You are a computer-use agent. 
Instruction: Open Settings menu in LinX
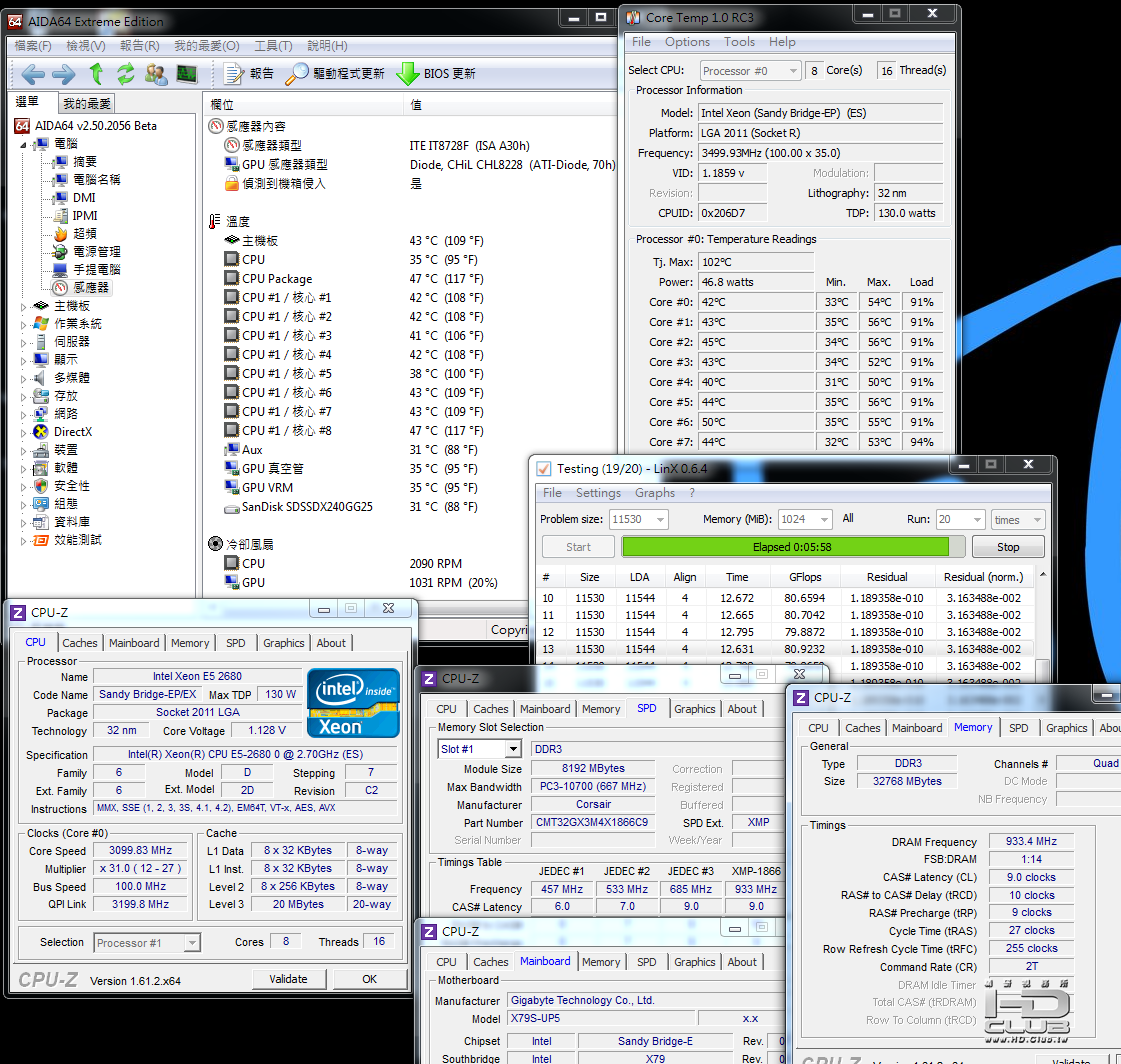pyautogui.click(x=598, y=493)
